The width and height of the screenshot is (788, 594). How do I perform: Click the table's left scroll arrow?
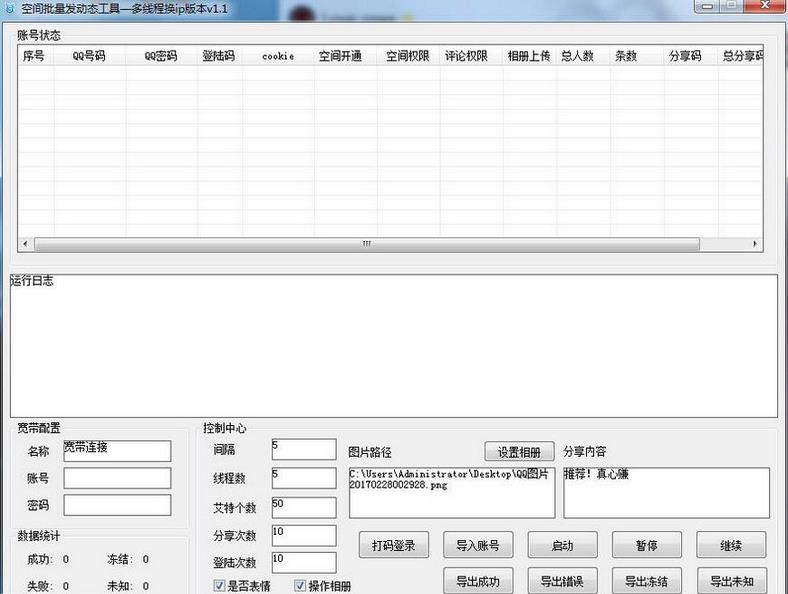click(x=26, y=244)
